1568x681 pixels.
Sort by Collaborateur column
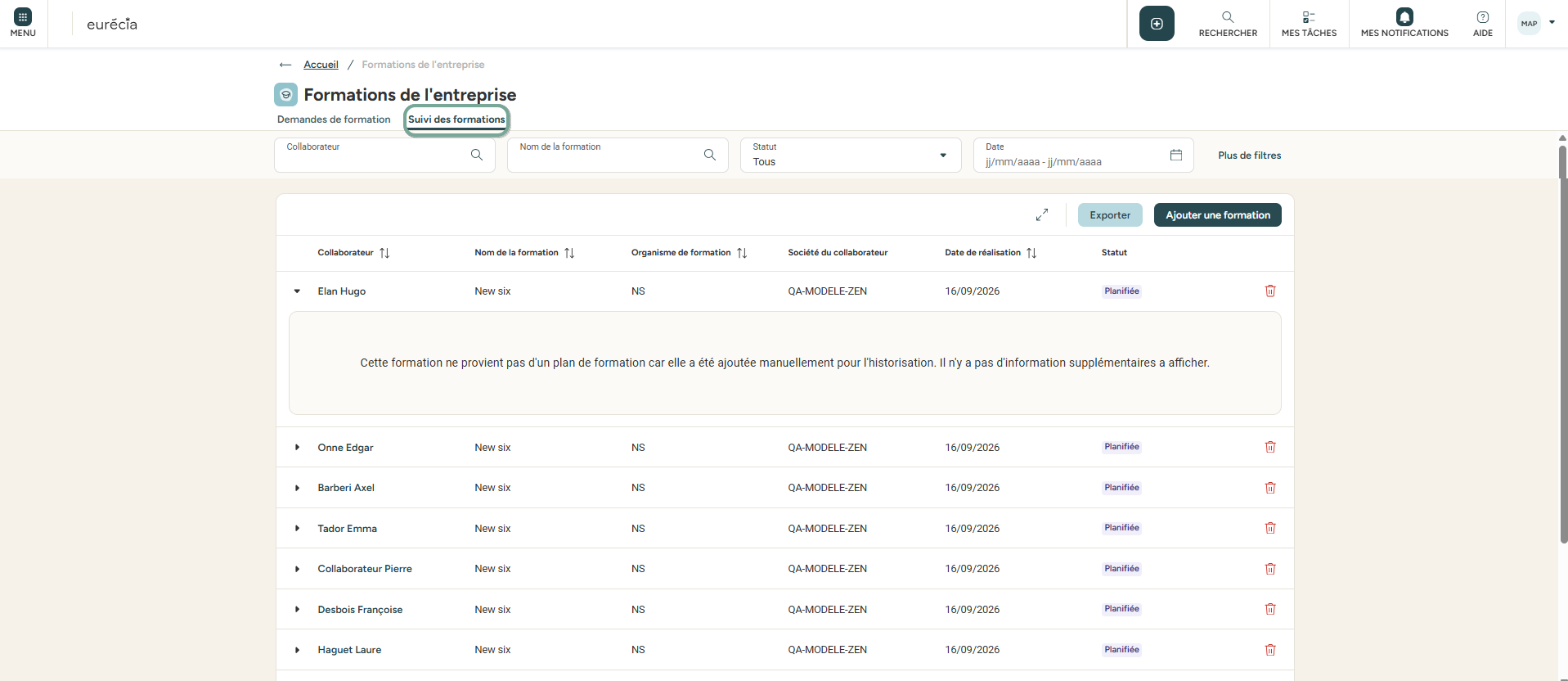384,253
